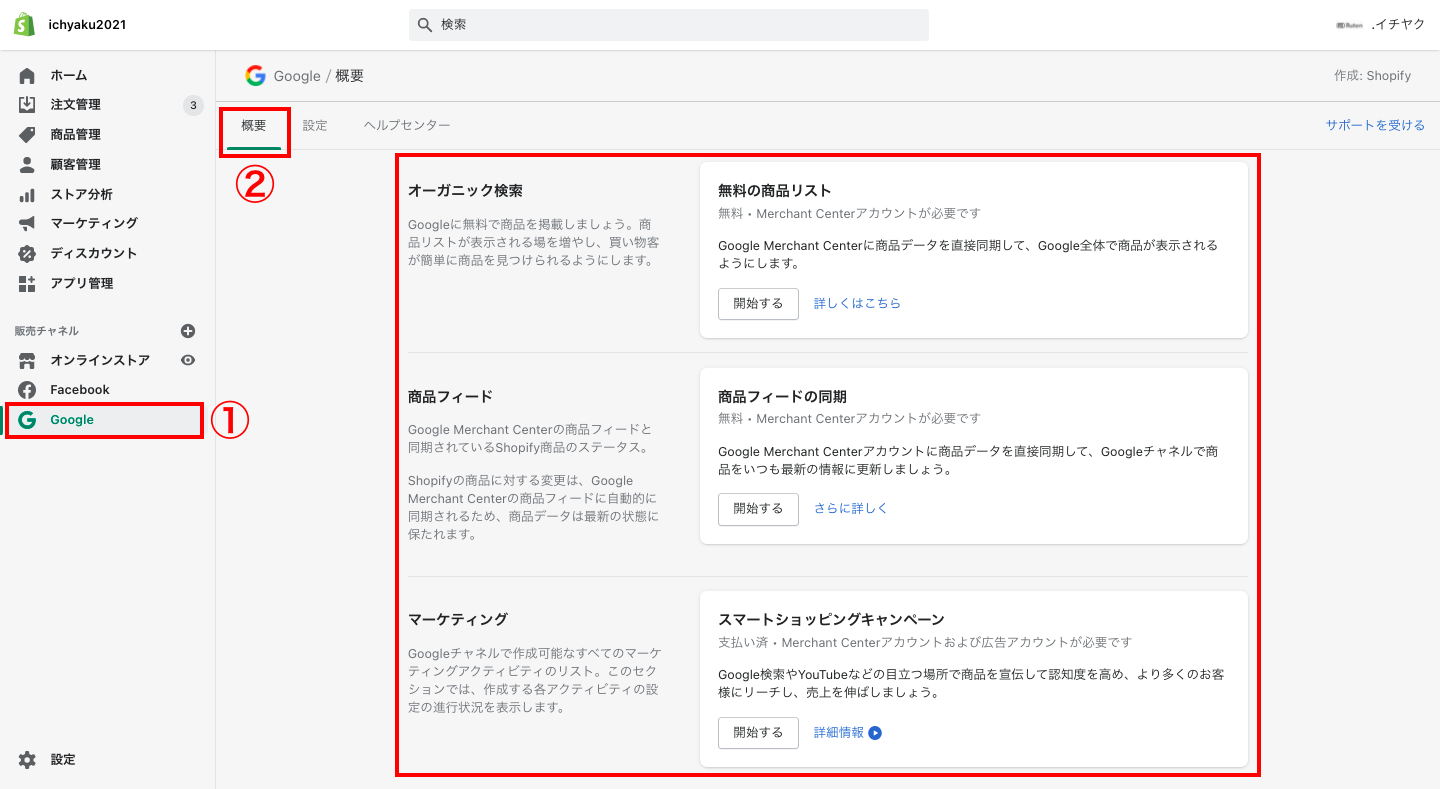Click the マーケティング section heading in content
Viewport: 1440px width, 789px height.
pos(458,619)
